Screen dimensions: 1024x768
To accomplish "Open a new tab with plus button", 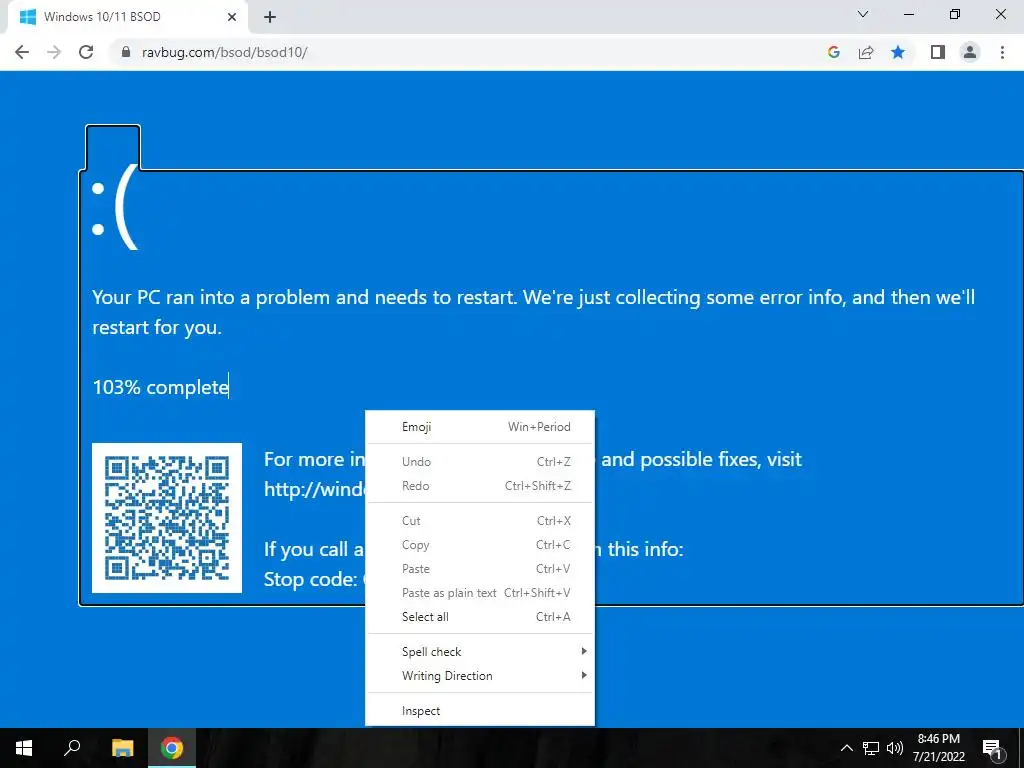I will [x=270, y=17].
